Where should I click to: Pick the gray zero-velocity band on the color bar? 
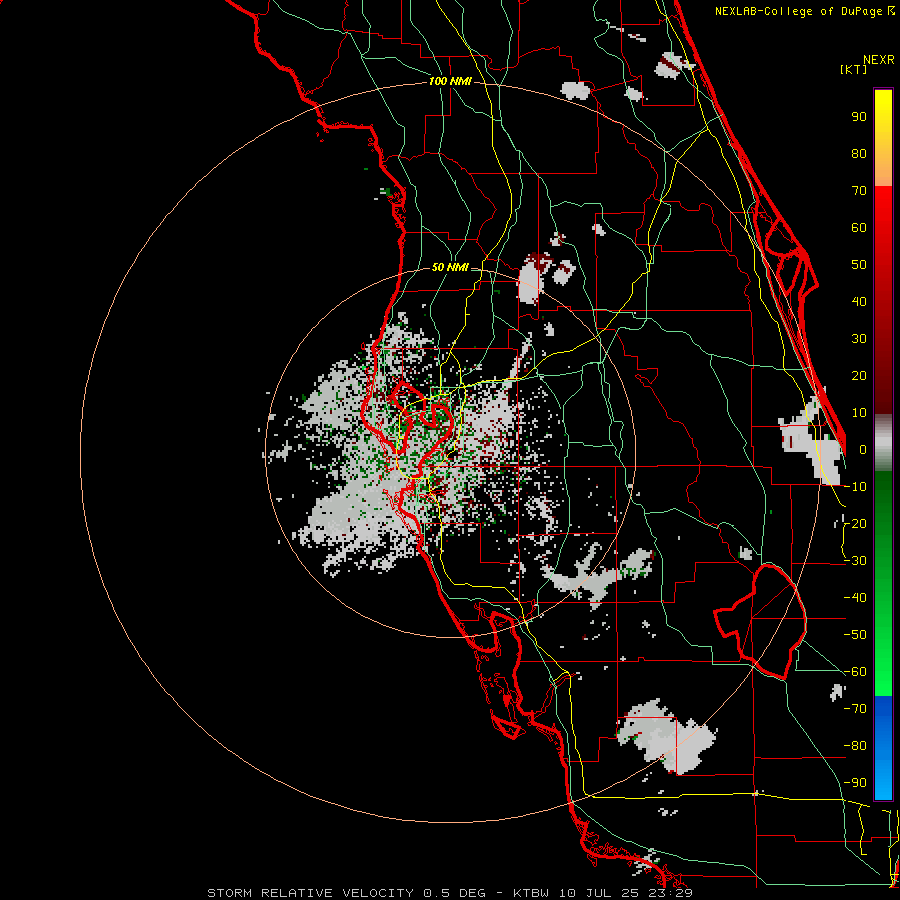[x=883, y=443]
